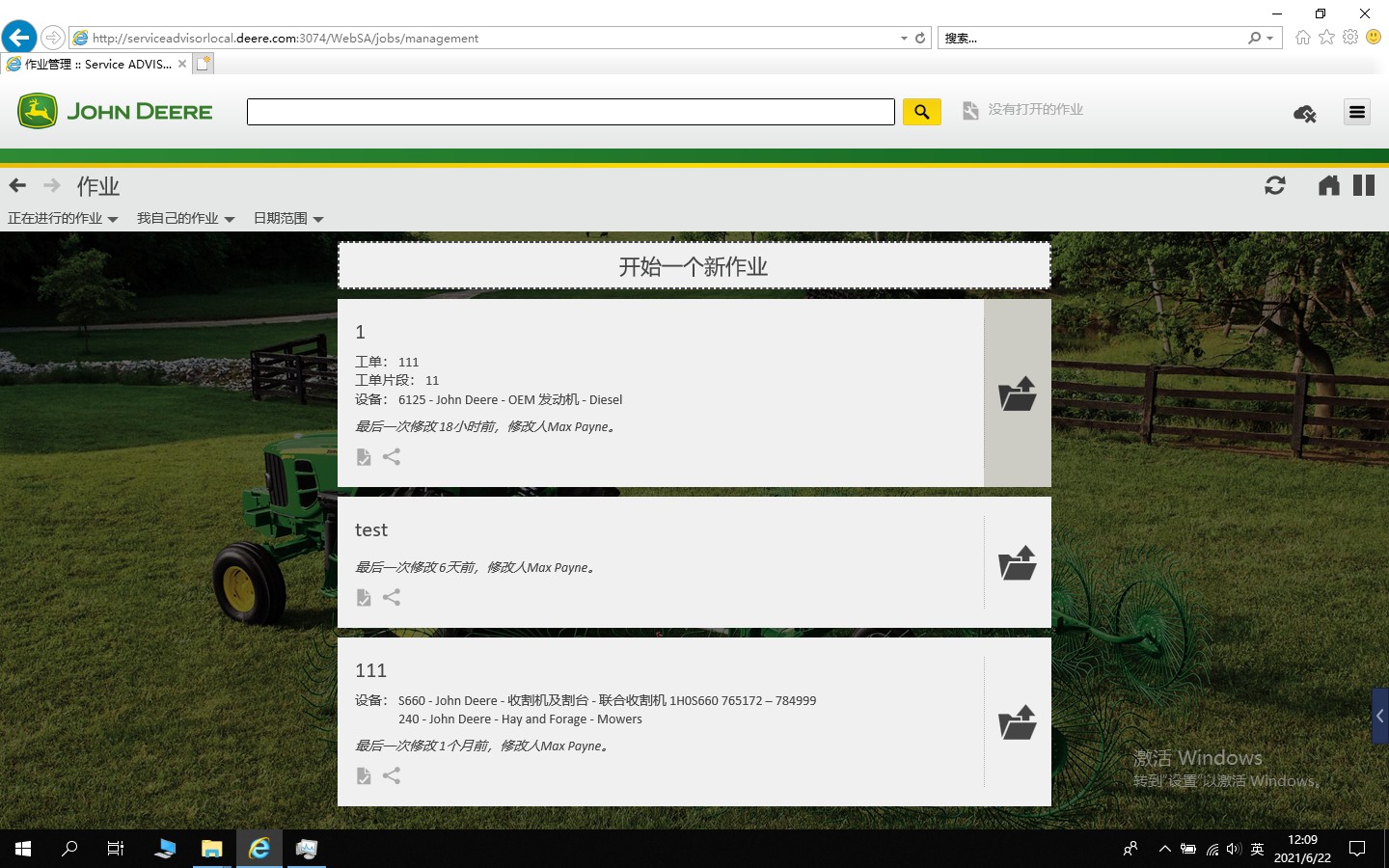The width and height of the screenshot is (1389, 868).
Task: Expand 日期范围 filter dropdown
Action: pos(288,219)
